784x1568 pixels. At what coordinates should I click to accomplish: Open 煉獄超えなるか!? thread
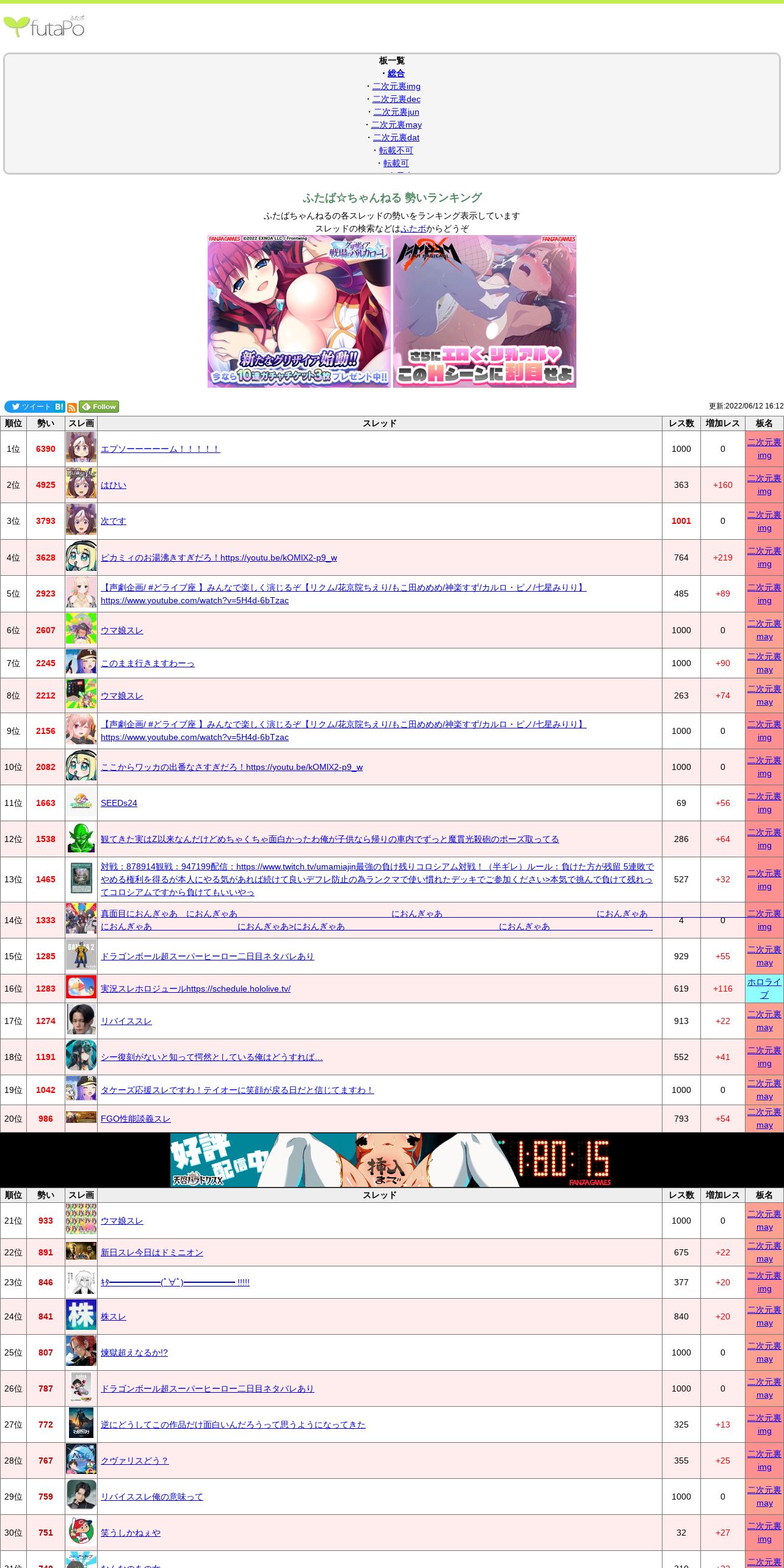(x=134, y=1352)
